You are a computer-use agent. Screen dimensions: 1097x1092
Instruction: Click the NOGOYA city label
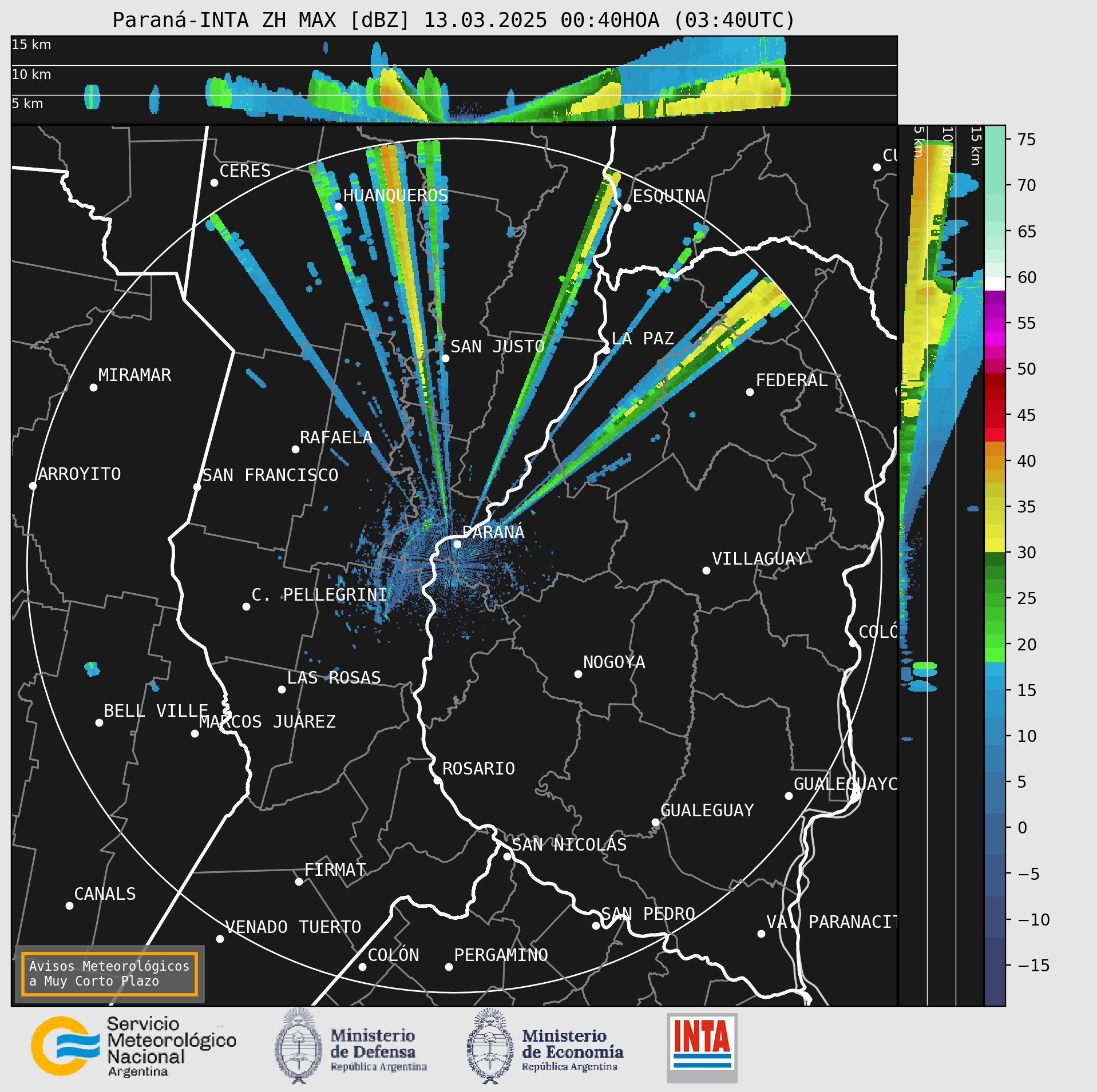pos(614,662)
